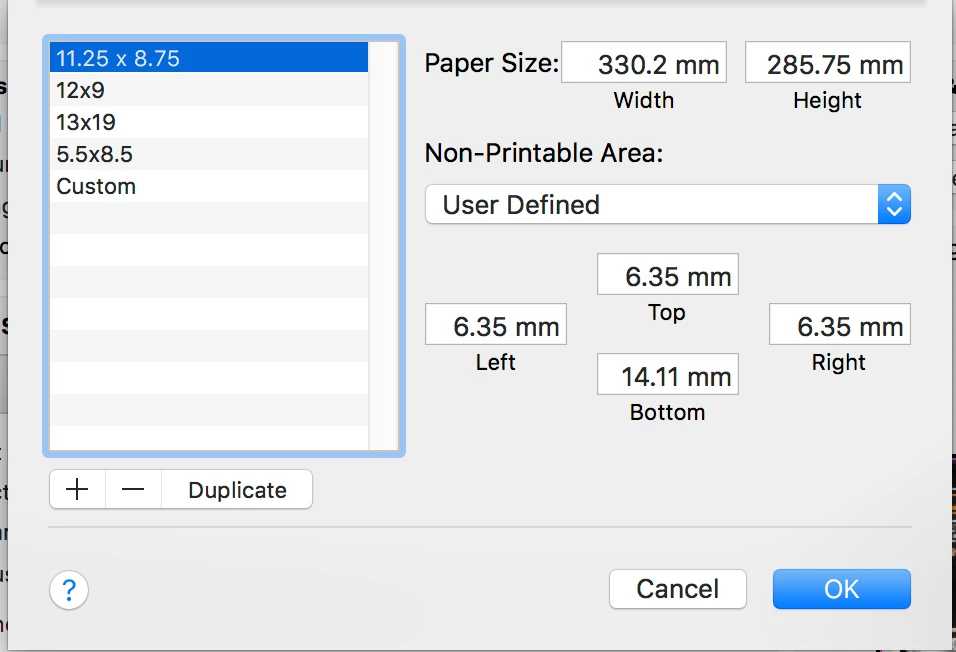Click the Right margin field
Screen dimensions: 956x652
(x=840, y=324)
